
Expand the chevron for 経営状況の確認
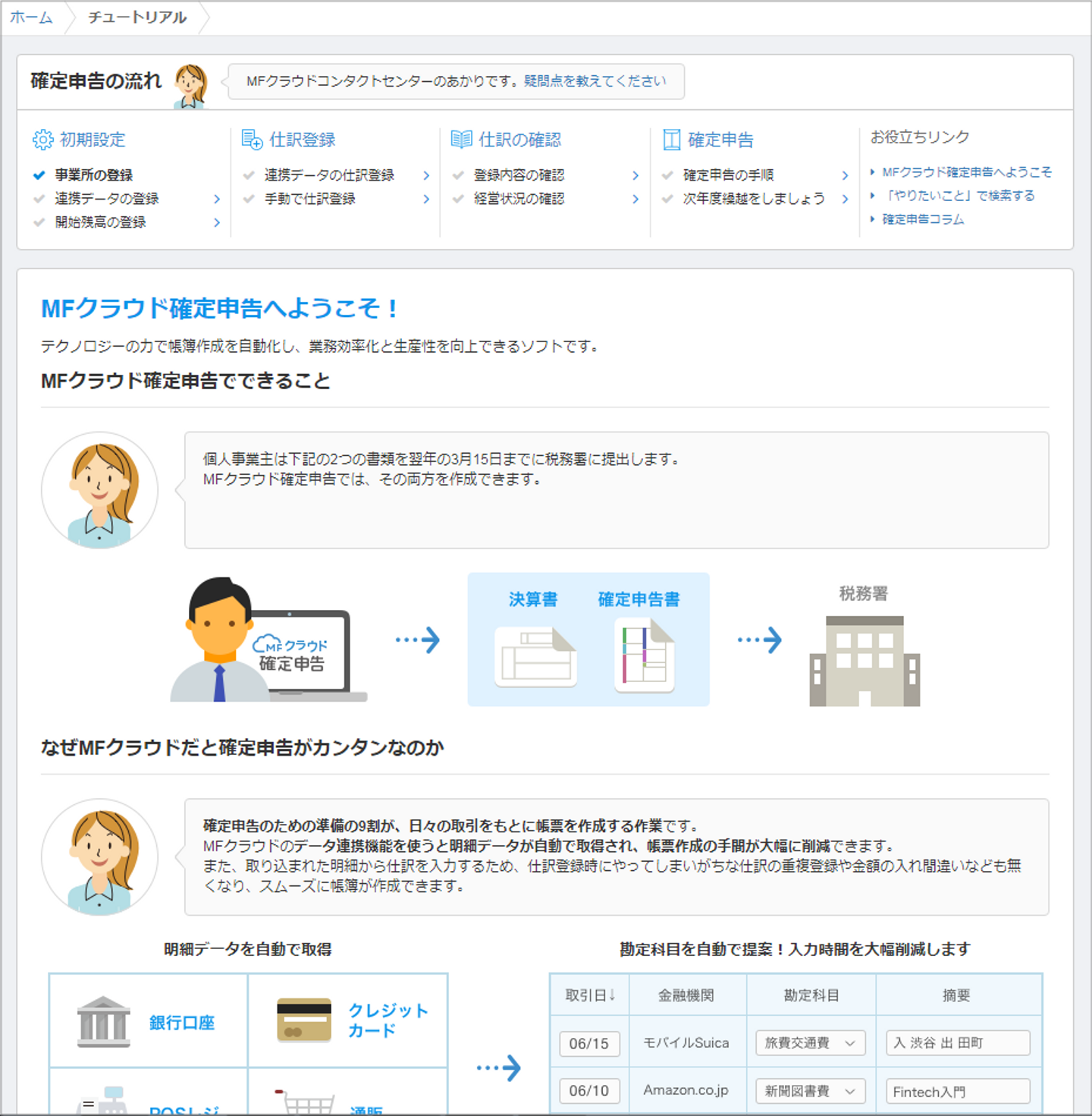click(635, 199)
